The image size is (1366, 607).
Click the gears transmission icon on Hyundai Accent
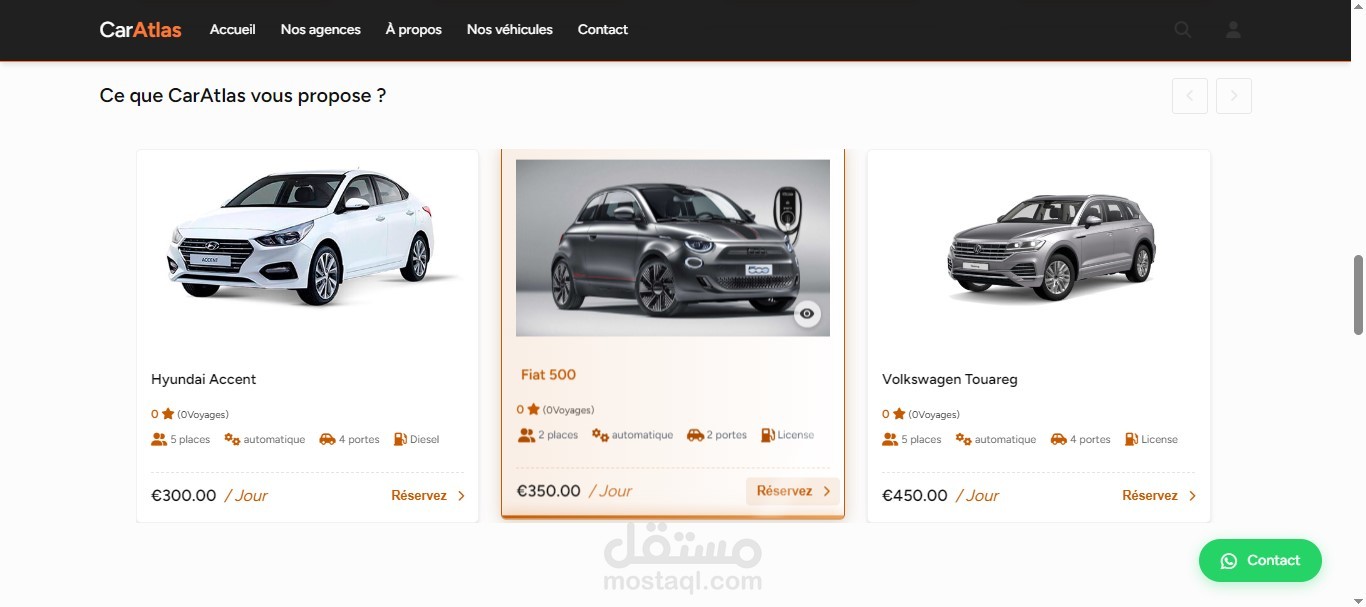(232, 439)
